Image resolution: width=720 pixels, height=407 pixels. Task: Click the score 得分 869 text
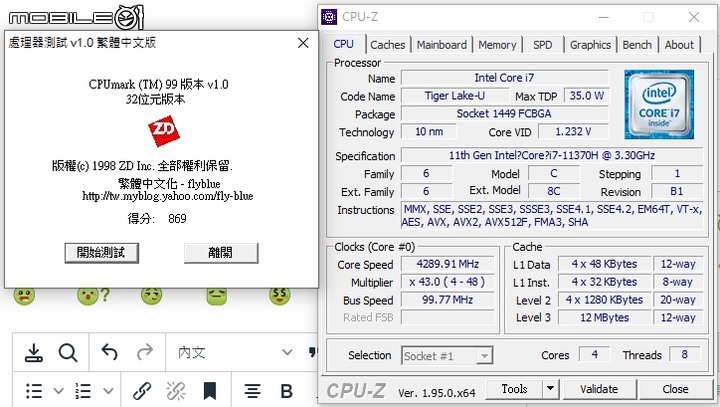click(157, 218)
